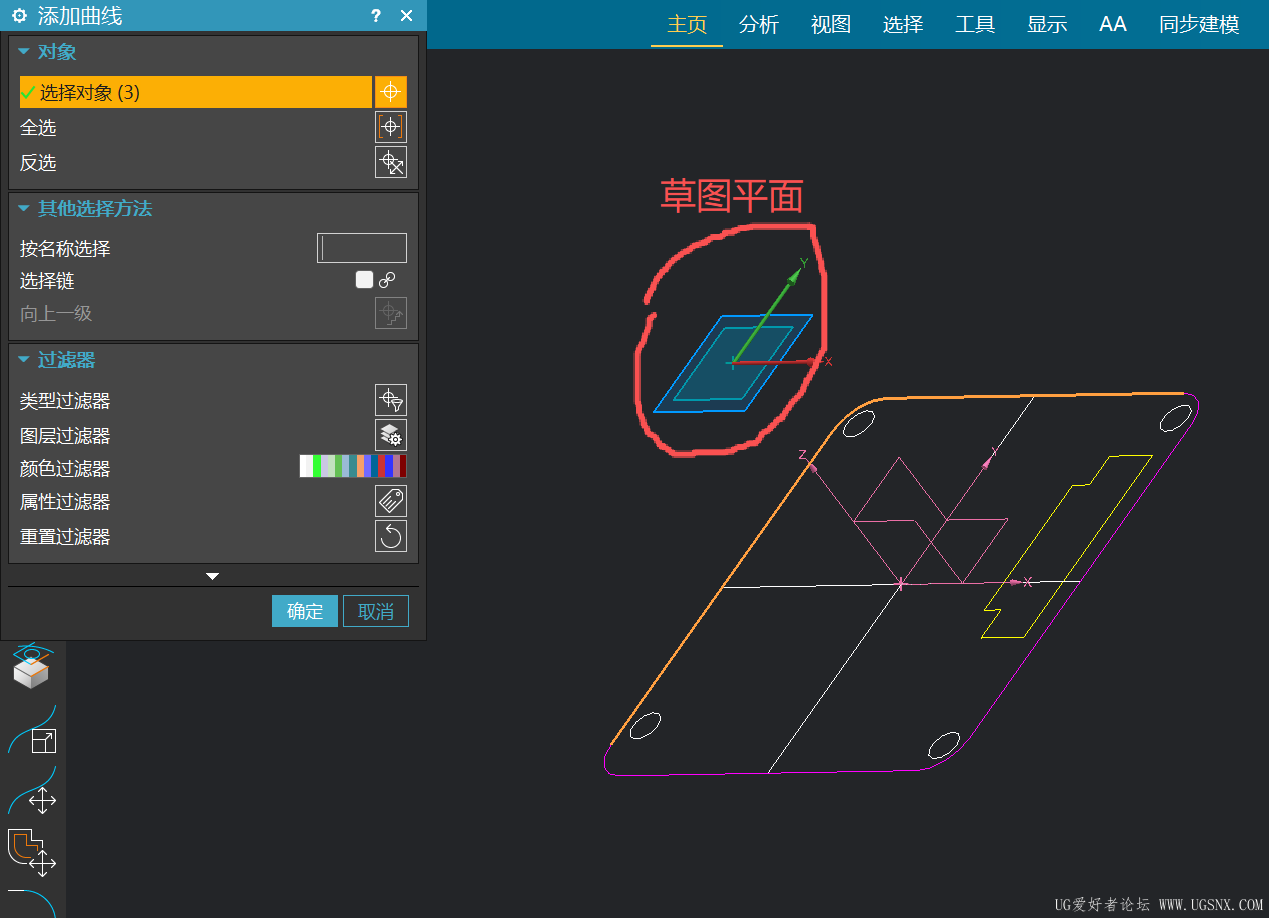Toggle the snap point icon beside 选择对象
This screenshot has height=918, width=1269.
click(x=391, y=91)
